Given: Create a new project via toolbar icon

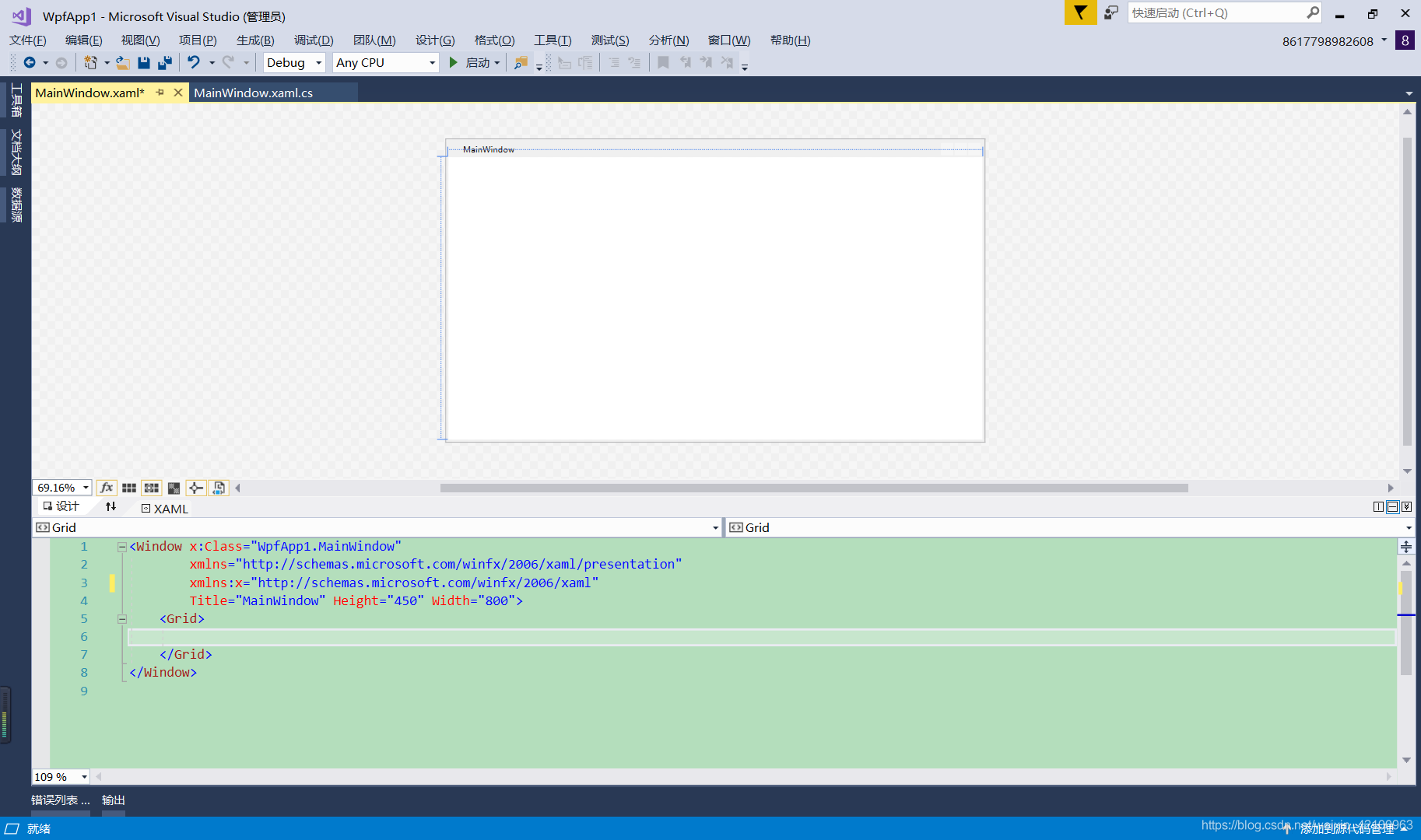Looking at the screenshot, I should coord(91,63).
